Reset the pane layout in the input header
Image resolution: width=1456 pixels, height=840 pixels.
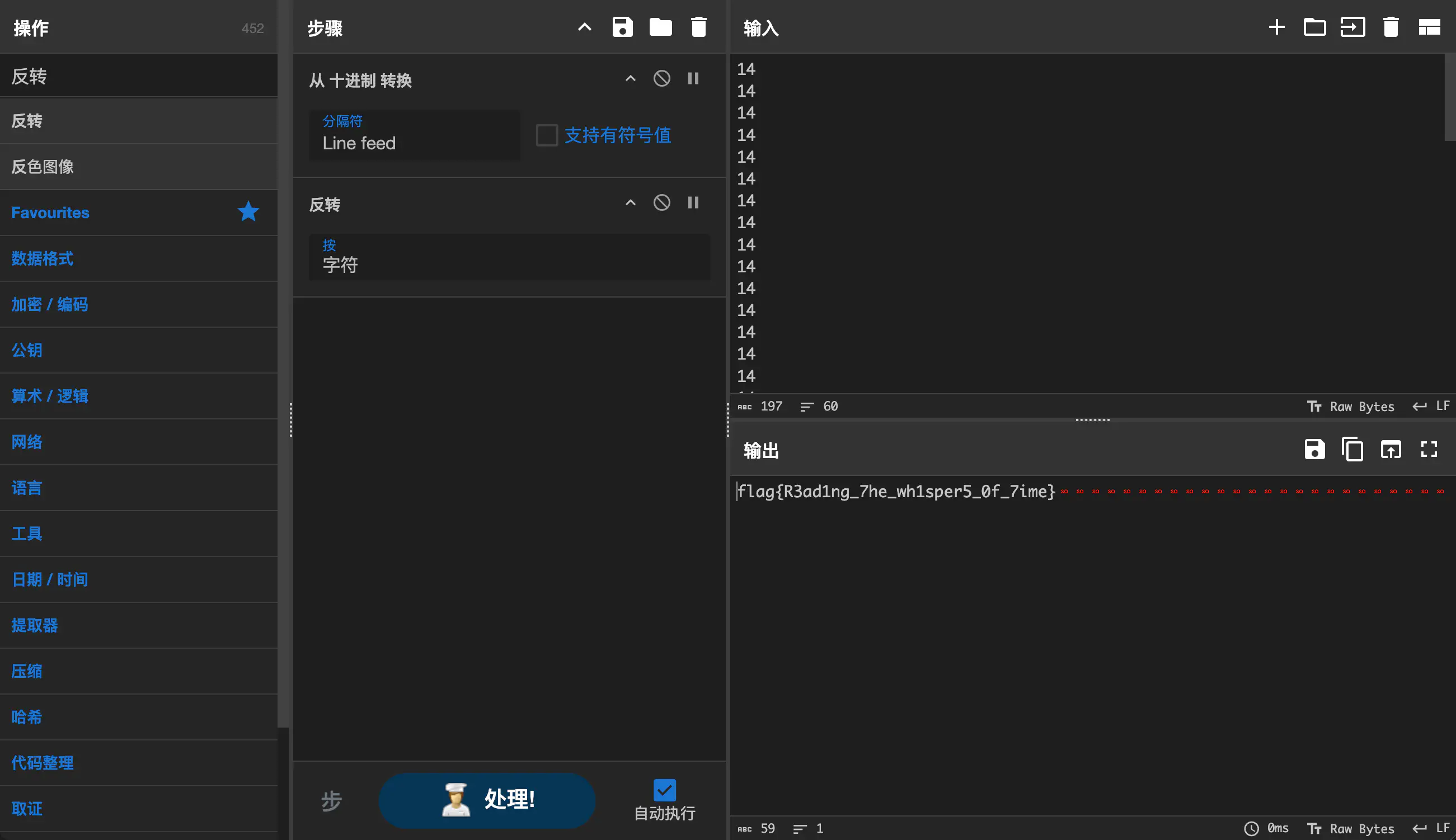coord(1429,27)
